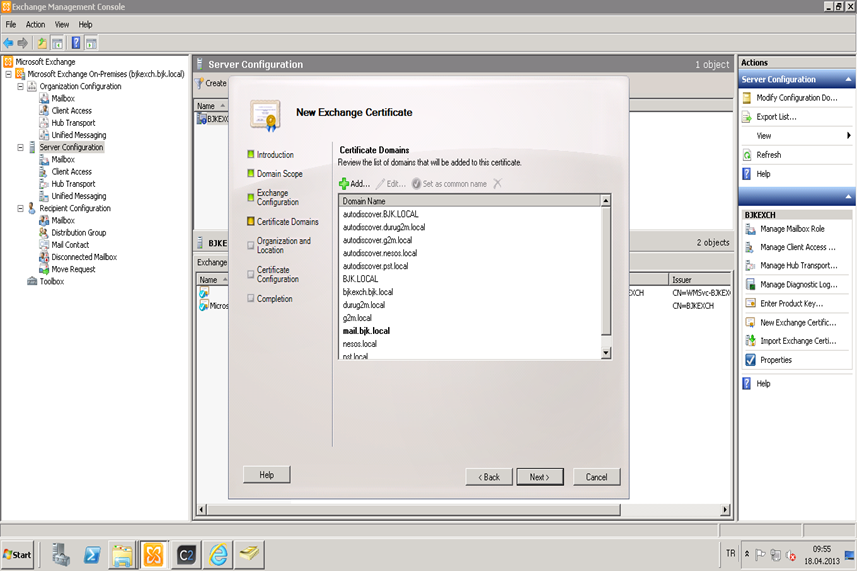857x571 pixels.
Task: Click the TR language indicator in tray
Action: [x=730, y=554]
